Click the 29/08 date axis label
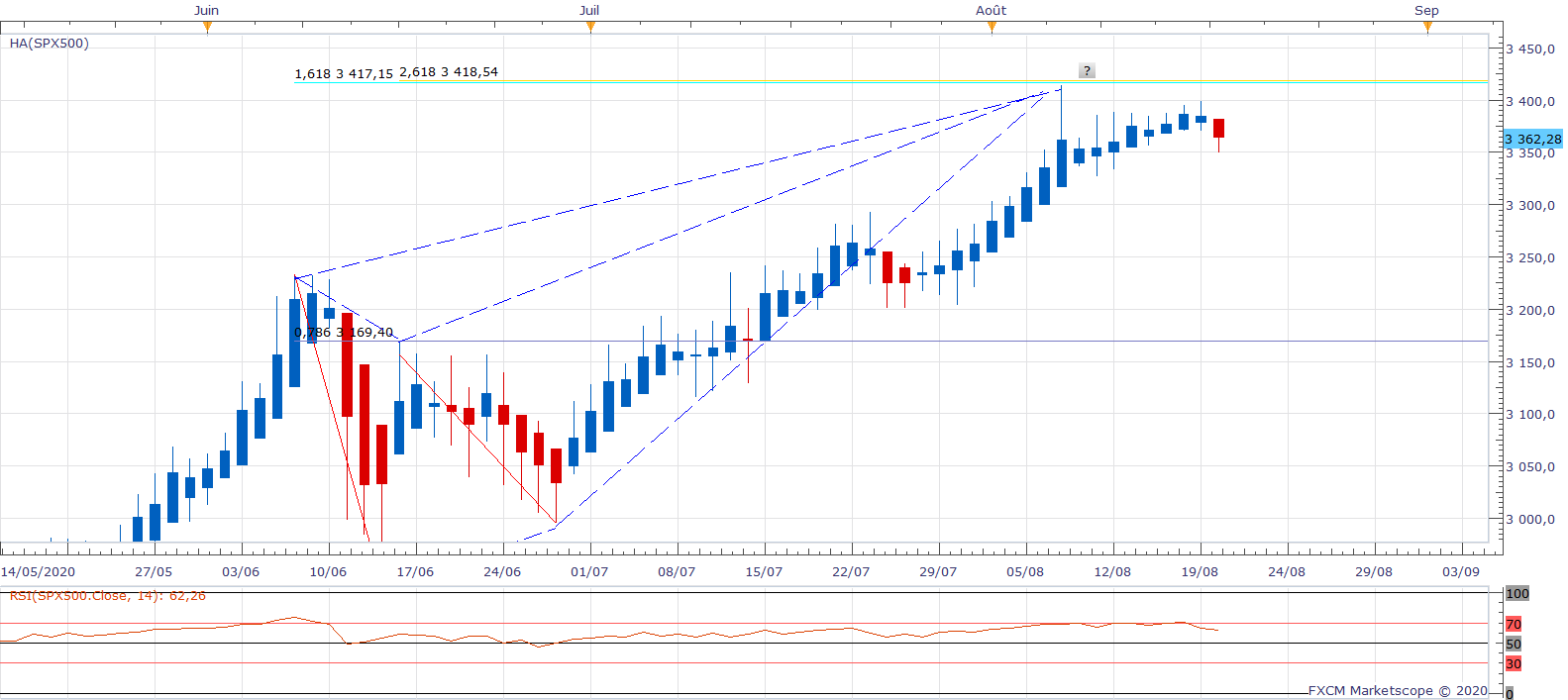1568x700 pixels. pyautogui.click(x=1374, y=571)
